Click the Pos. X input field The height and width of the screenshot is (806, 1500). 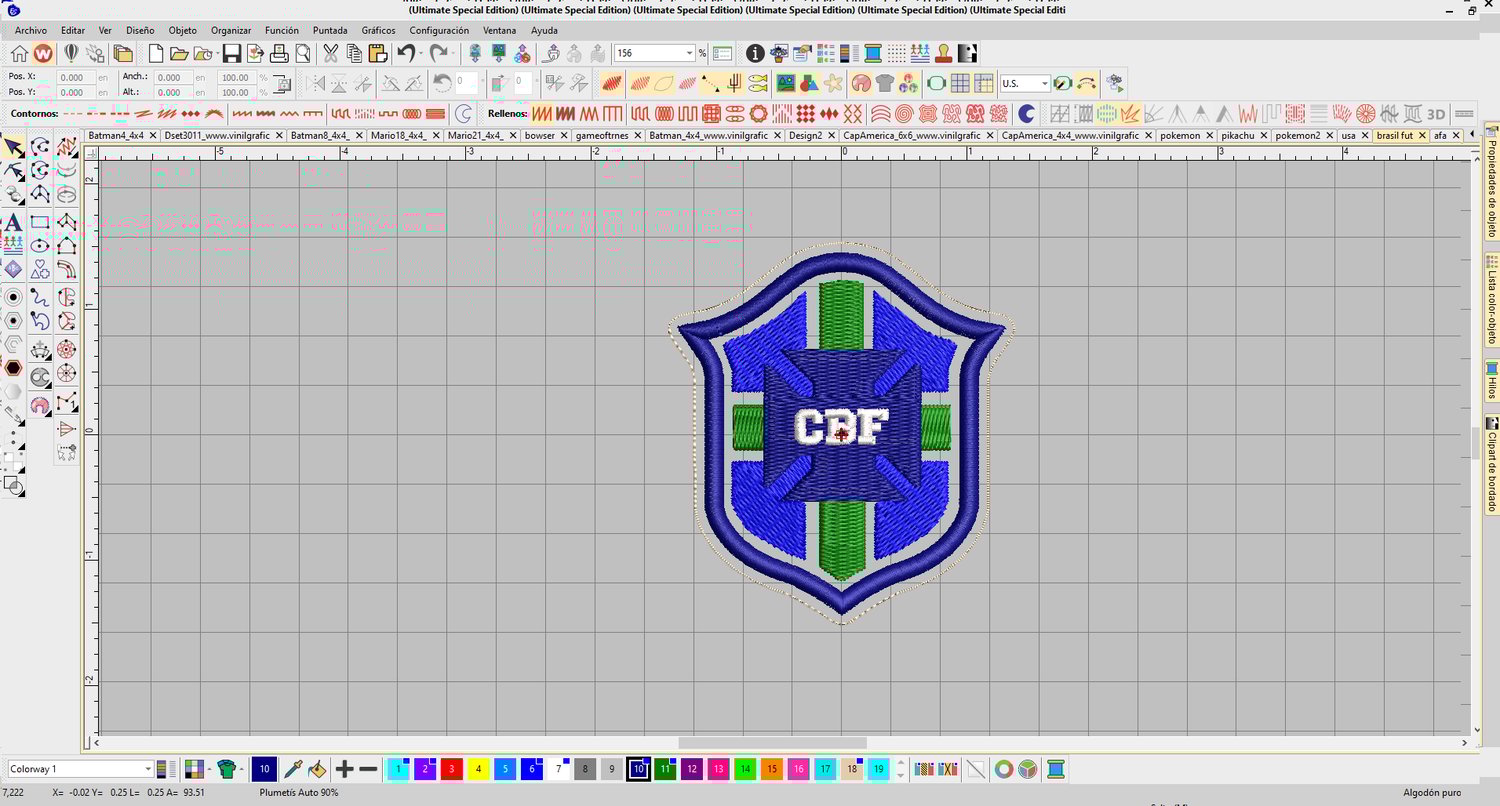tap(76, 77)
